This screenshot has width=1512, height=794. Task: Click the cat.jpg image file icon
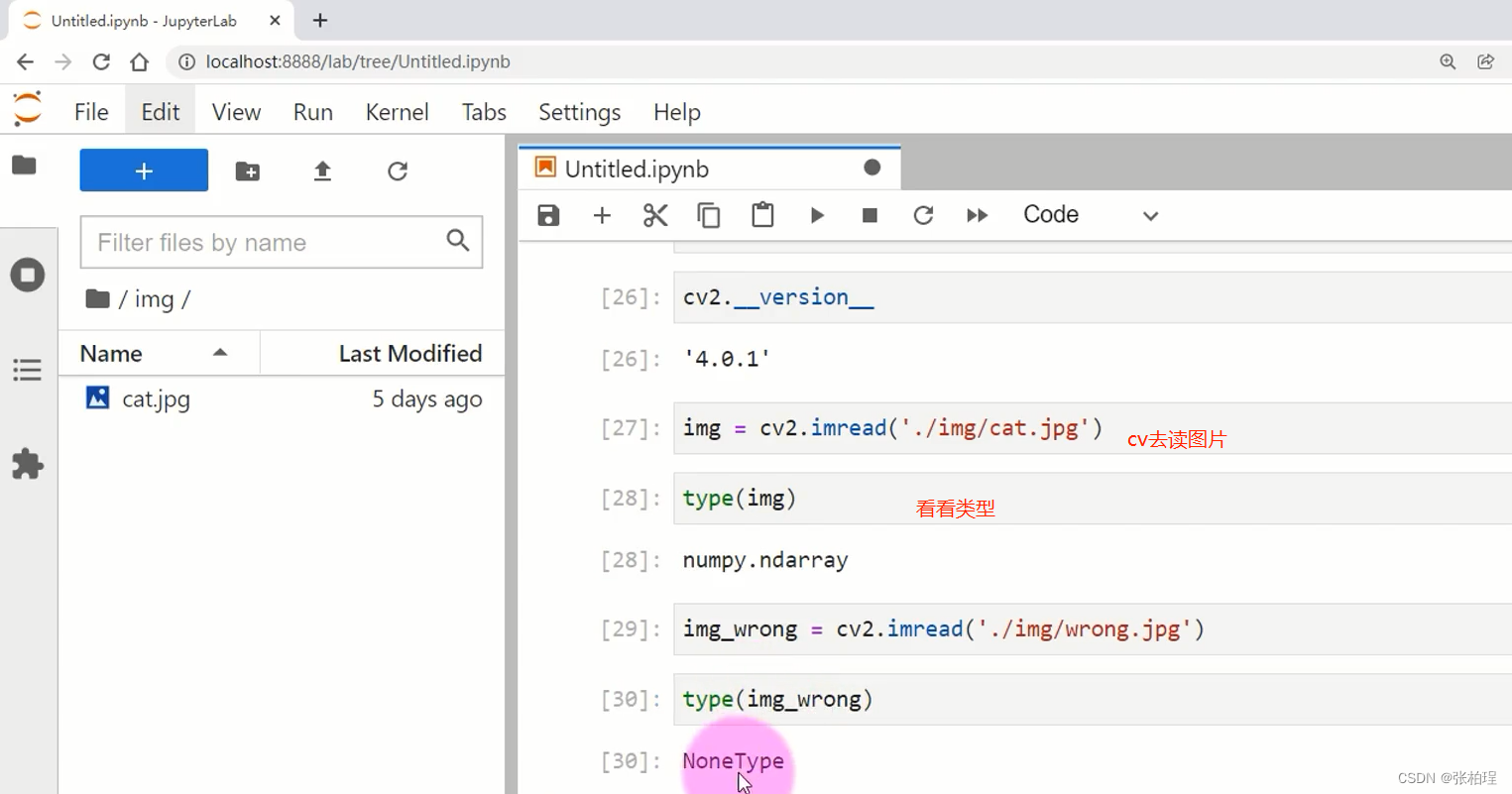[x=98, y=397]
